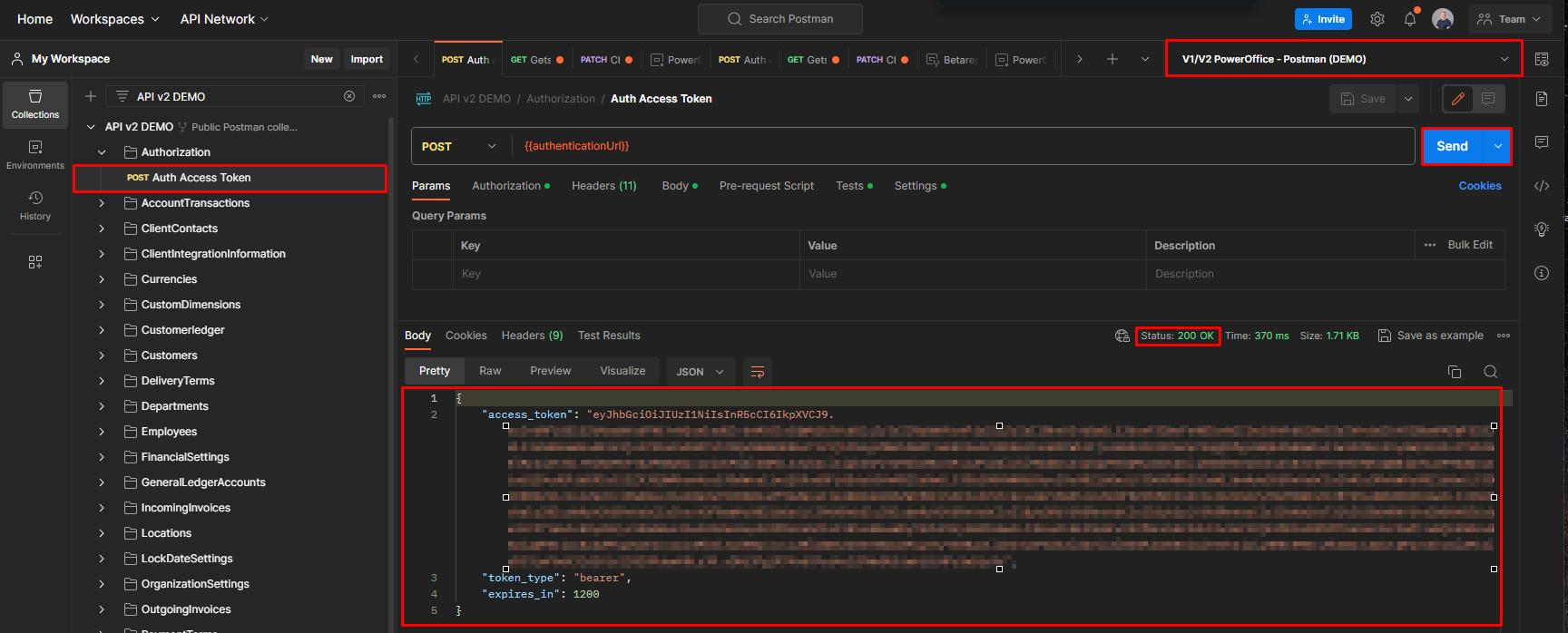Open the environment selector dropdown

click(1343, 59)
